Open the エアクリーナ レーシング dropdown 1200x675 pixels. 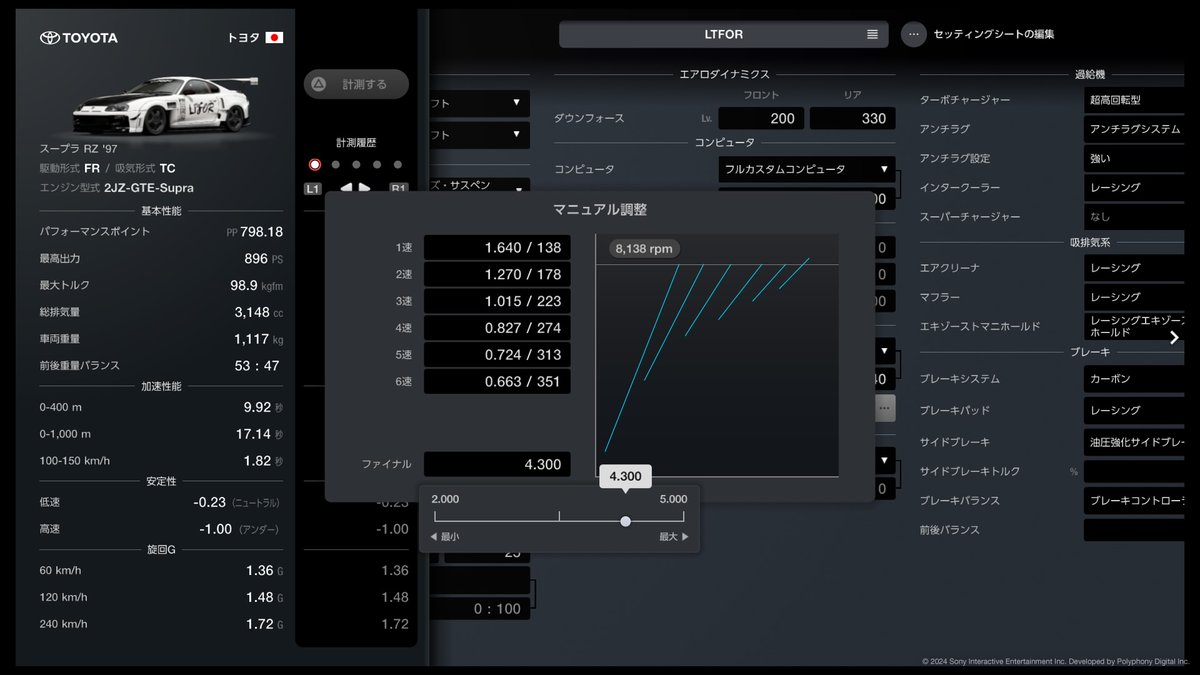coord(1134,268)
